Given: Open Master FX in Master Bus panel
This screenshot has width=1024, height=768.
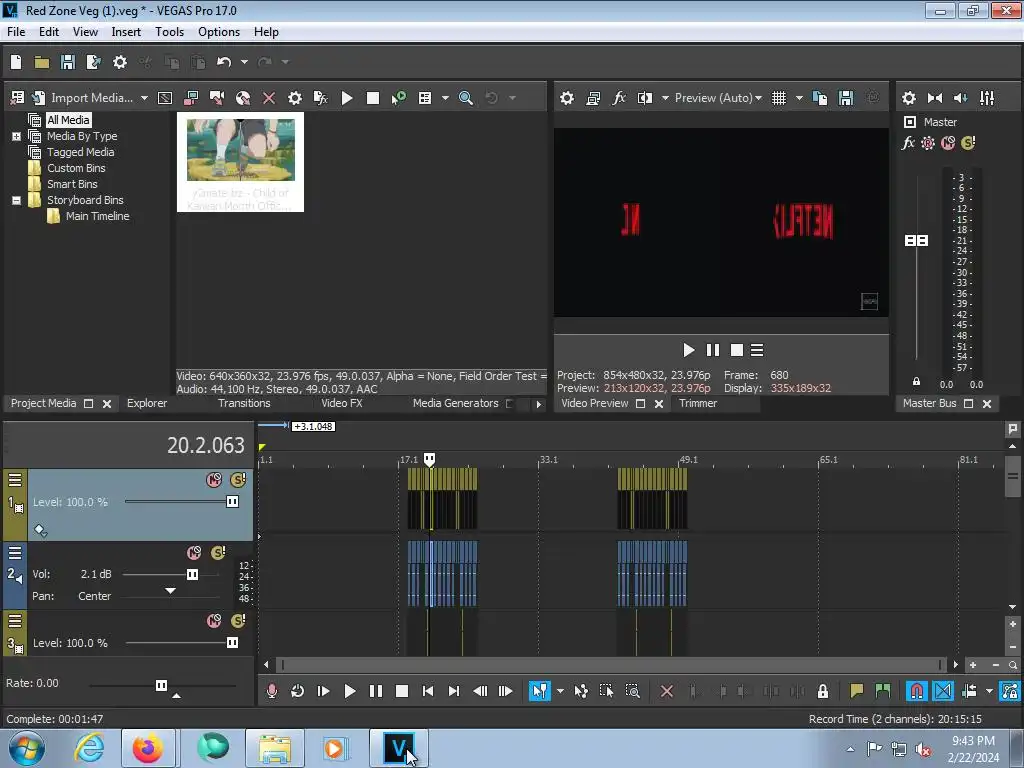Looking at the screenshot, I should (908, 143).
